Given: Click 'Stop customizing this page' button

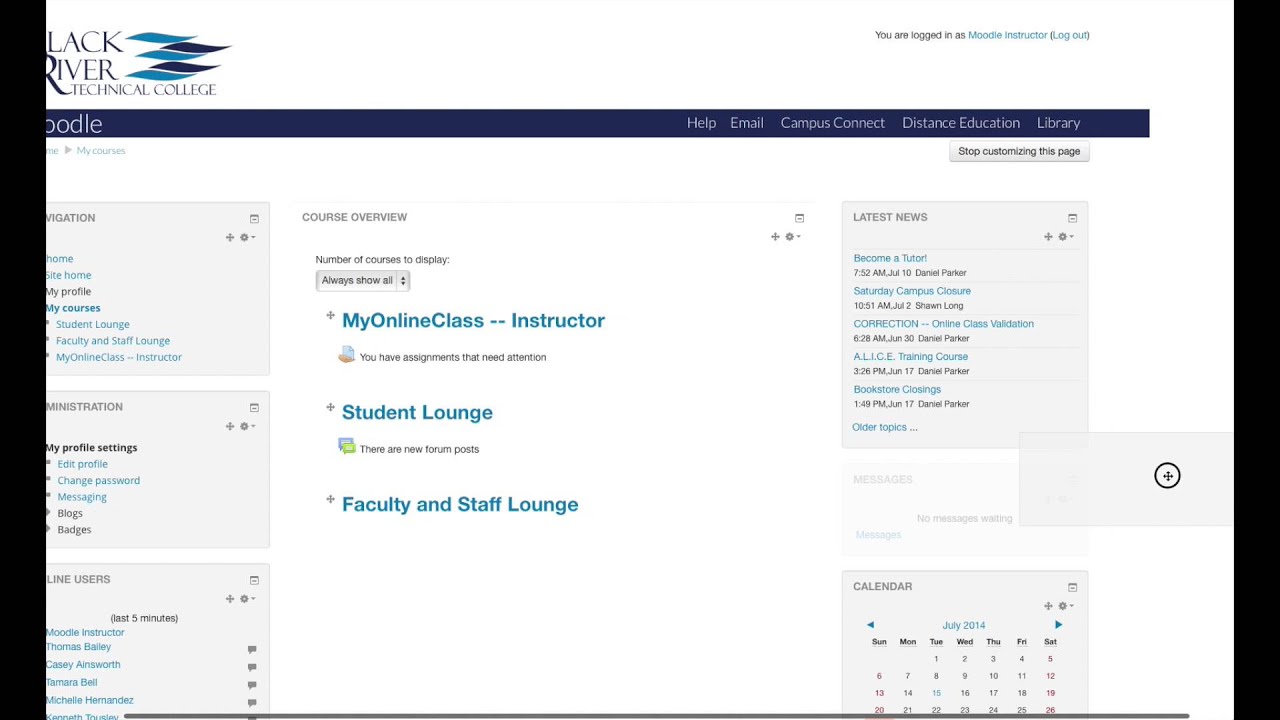Looking at the screenshot, I should pos(1019,151).
